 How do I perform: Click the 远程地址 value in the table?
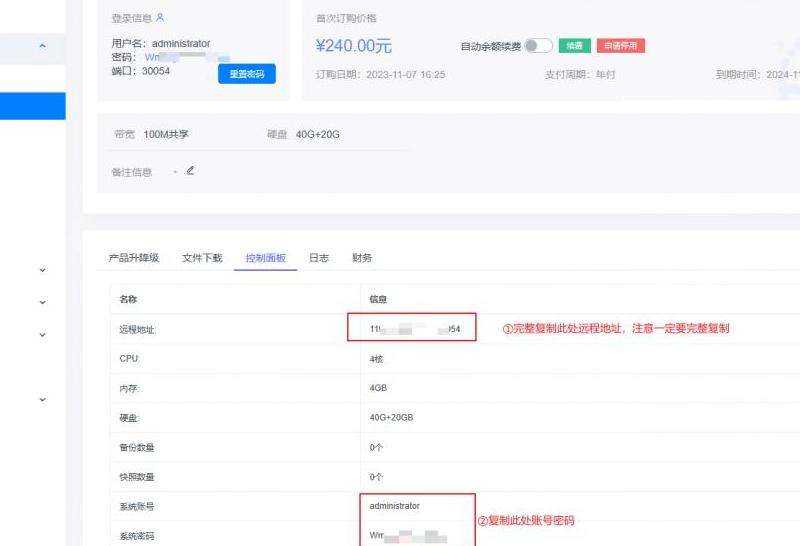point(415,329)
